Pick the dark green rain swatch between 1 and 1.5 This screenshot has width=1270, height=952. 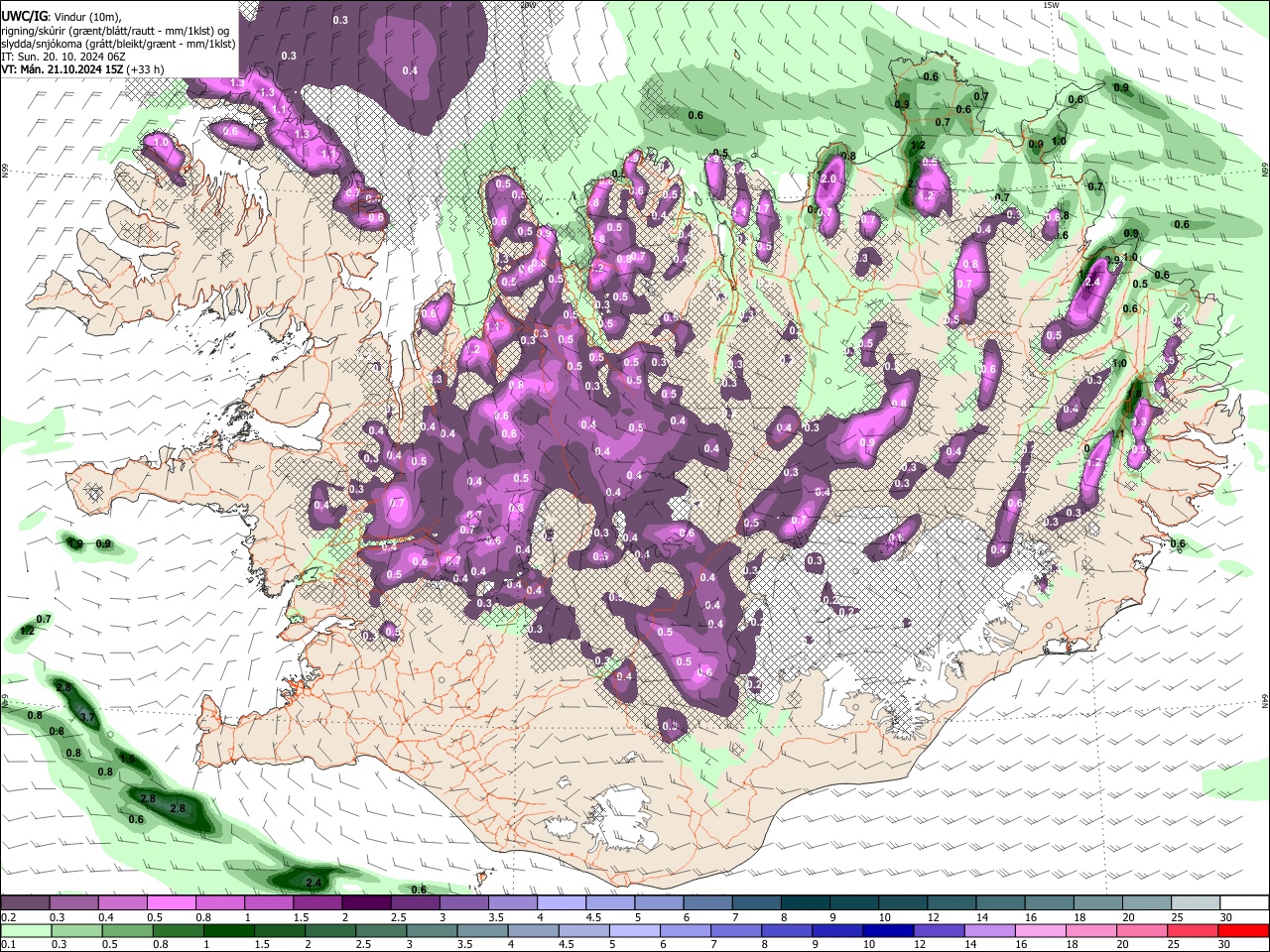[228, 930]
